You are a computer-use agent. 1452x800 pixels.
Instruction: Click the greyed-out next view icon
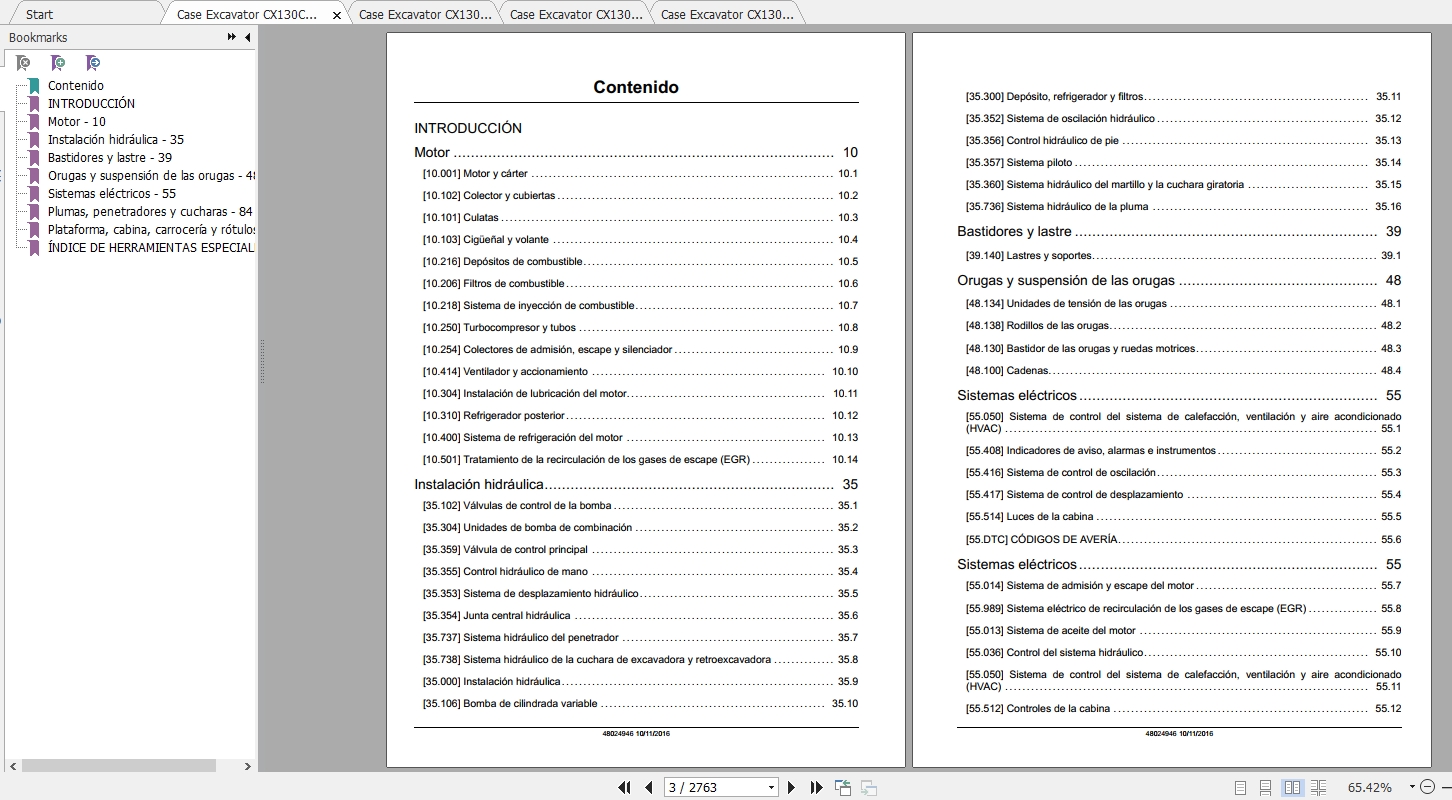[868, 787]
